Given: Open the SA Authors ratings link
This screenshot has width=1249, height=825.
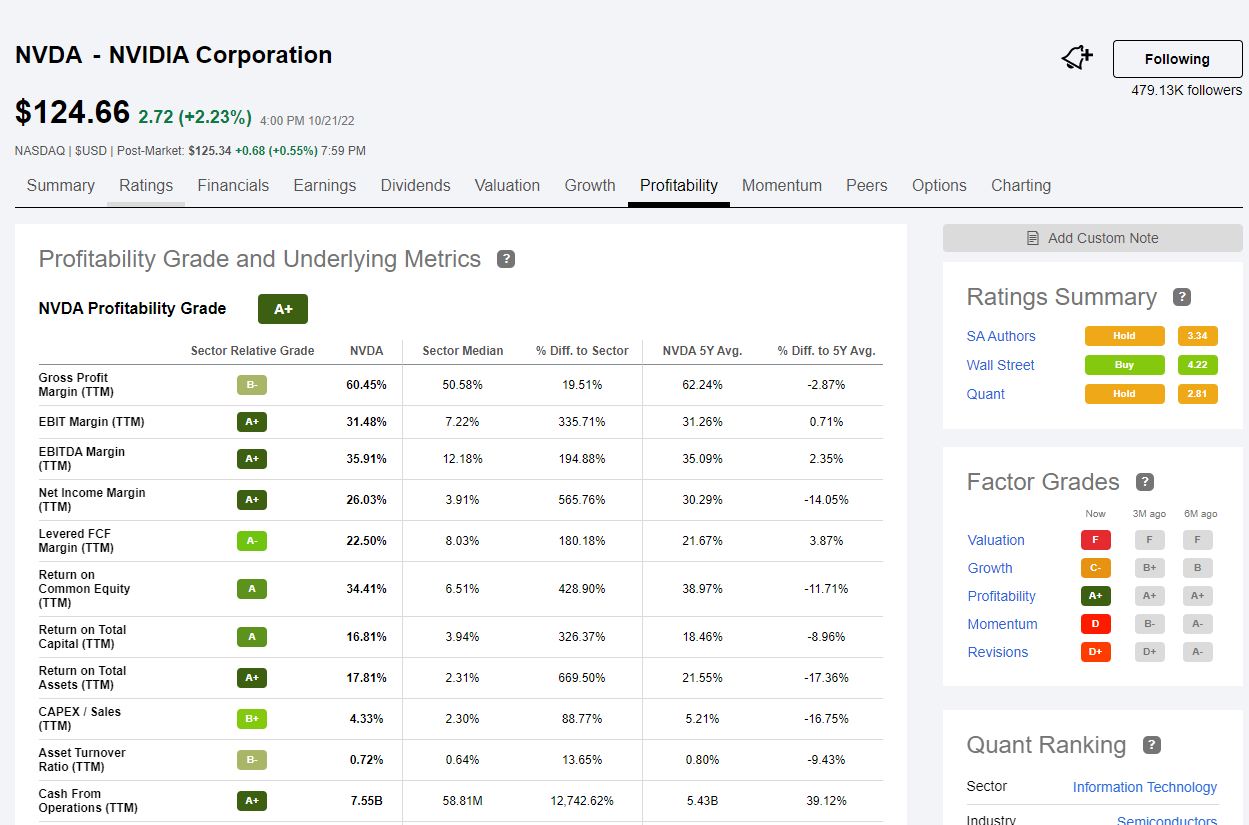Looking at the screenshot, I should tap(1001, 336).
